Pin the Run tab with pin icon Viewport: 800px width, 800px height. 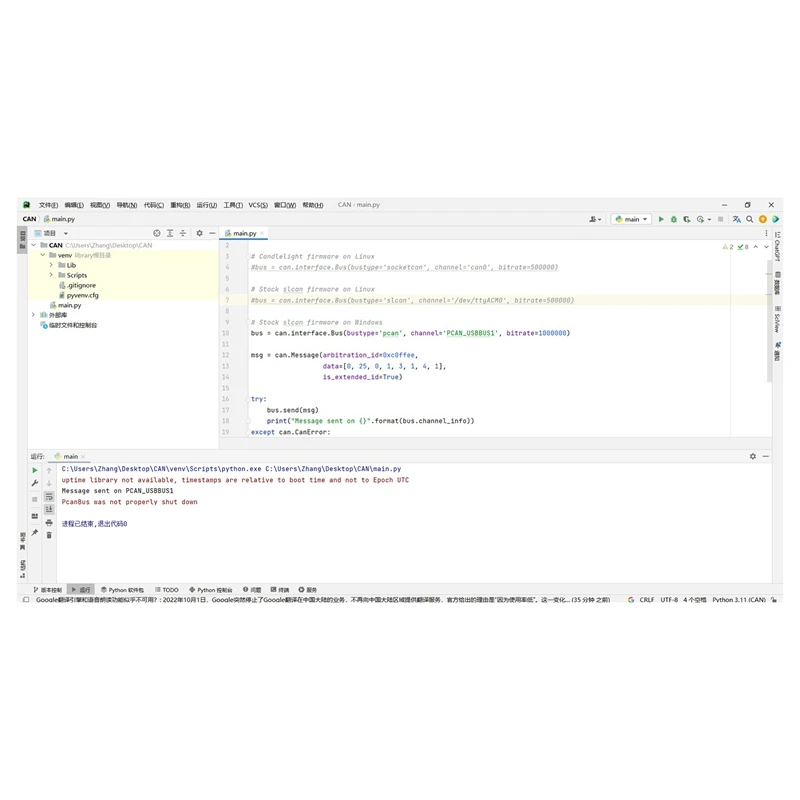35,533
